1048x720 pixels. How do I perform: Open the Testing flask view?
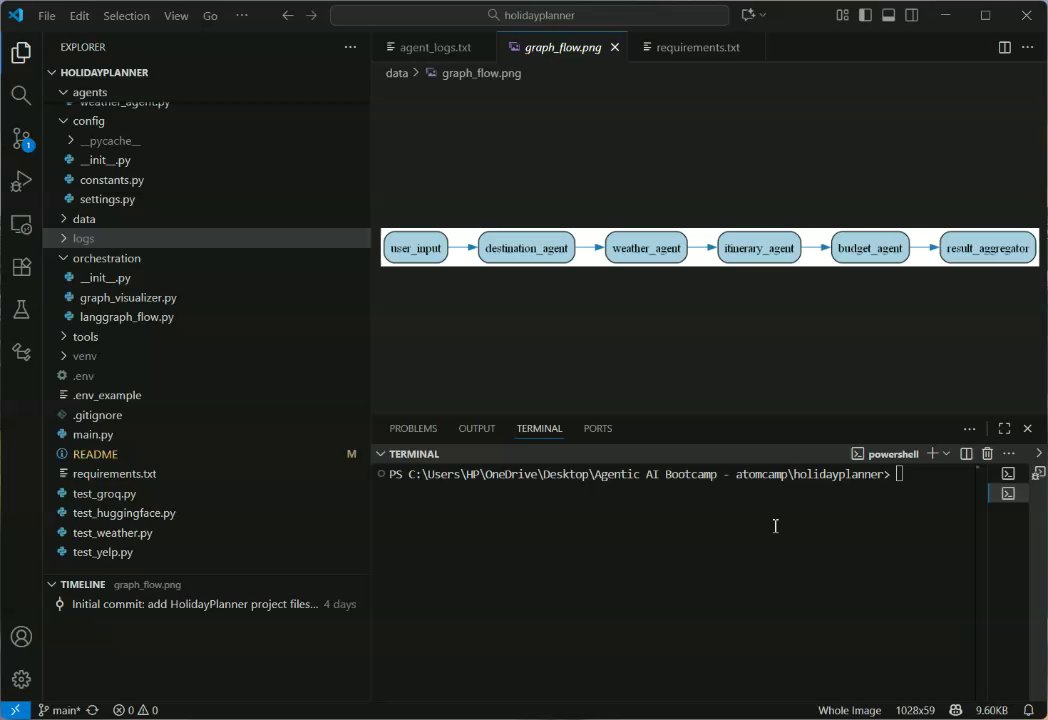[21, 310]
